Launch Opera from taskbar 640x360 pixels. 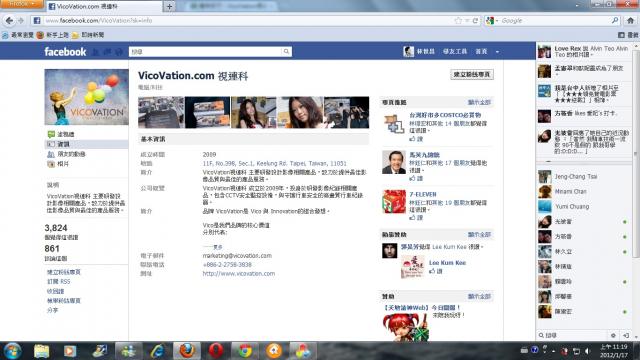point(216,351)
